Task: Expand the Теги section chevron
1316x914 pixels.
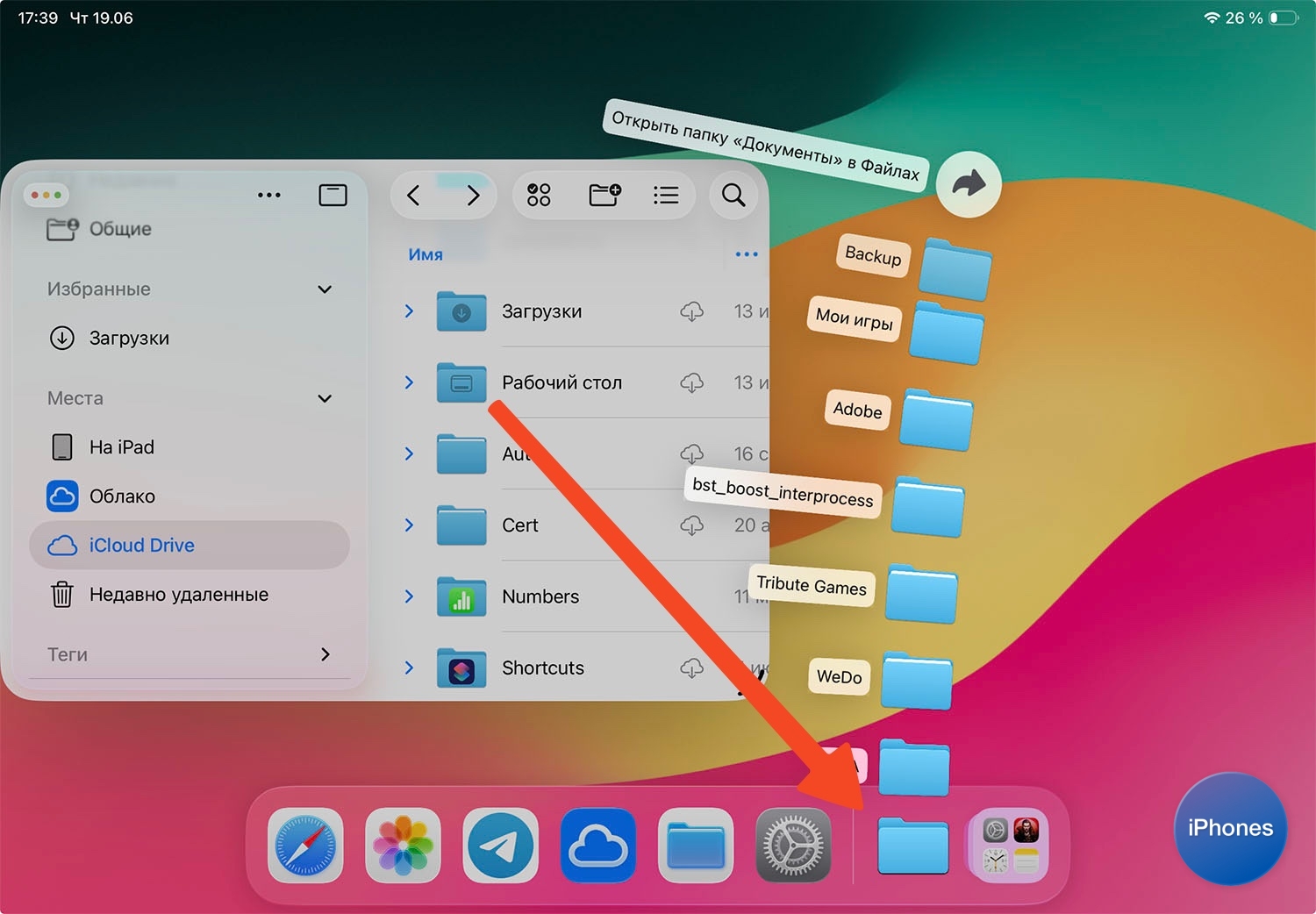Action: [x=325, y=654]
